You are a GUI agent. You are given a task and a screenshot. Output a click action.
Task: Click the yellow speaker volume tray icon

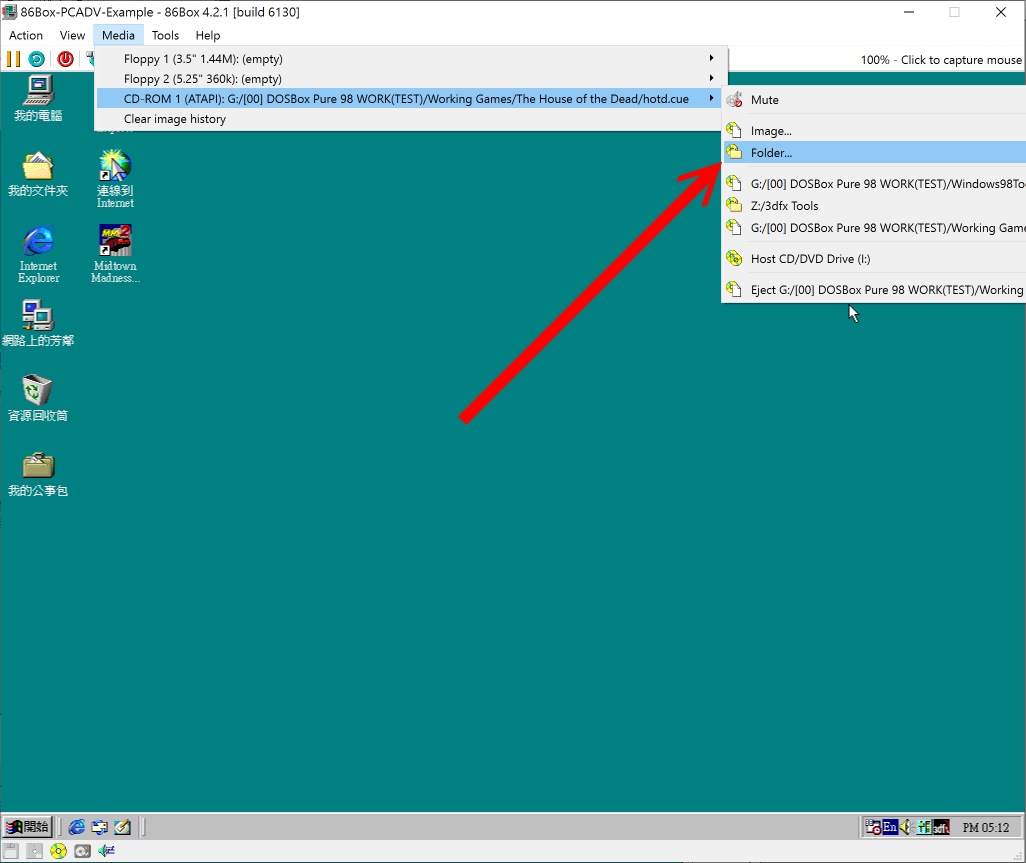click(x=906, y=827)
